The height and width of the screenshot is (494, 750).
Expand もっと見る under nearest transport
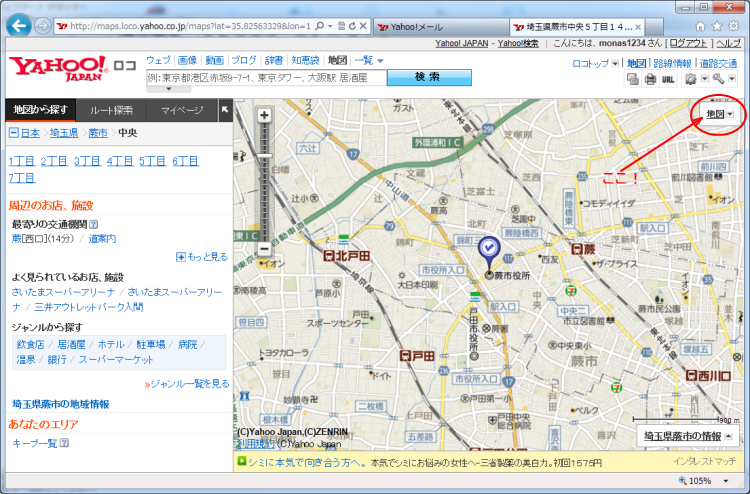click(202, 257)
